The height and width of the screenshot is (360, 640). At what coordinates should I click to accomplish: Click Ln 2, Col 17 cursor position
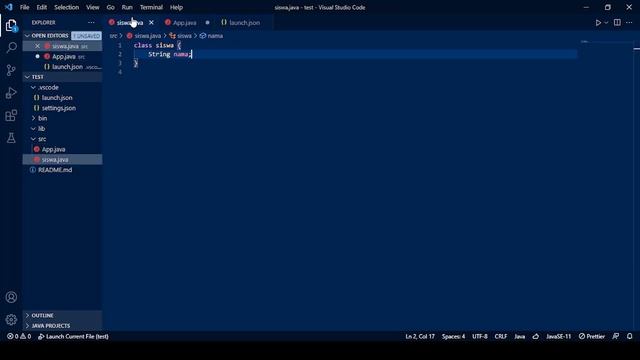pyautogui.click(x=420, y=336)
